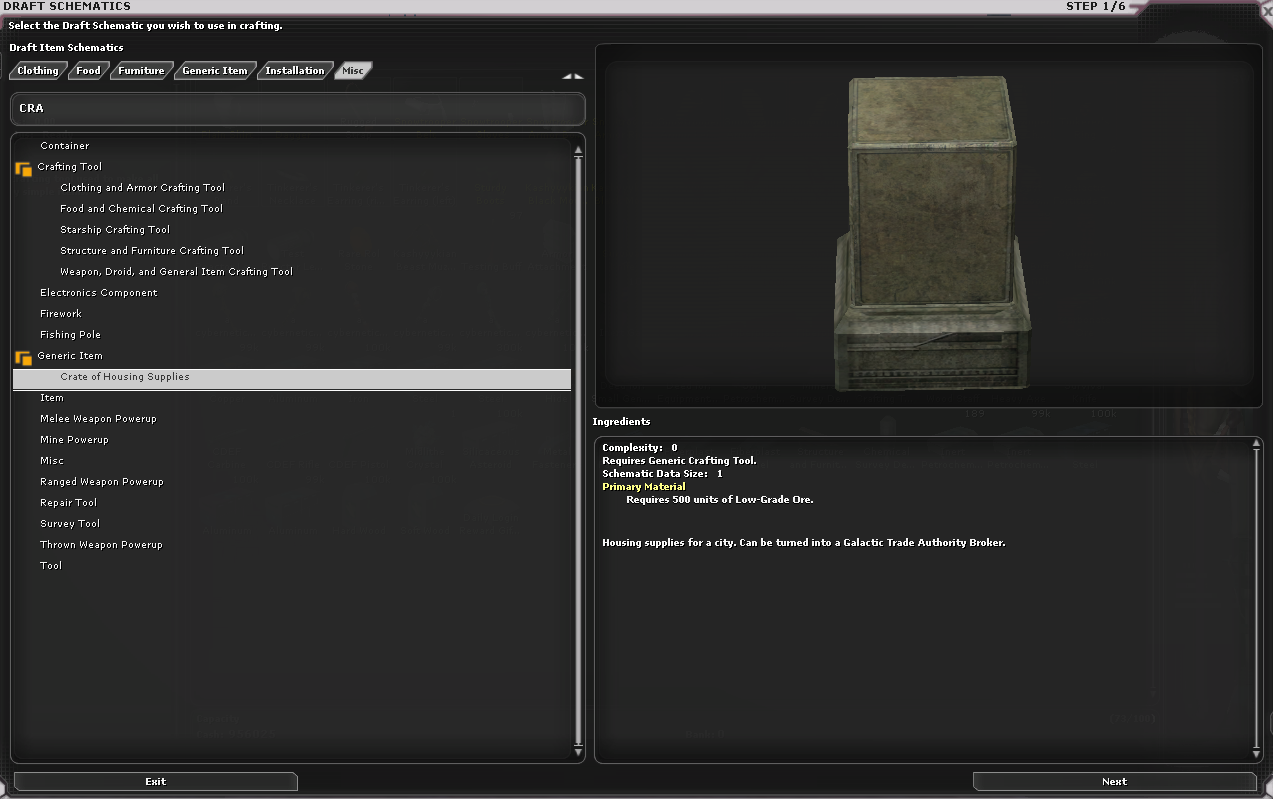1273x799 pixels.
Task: Choose Crate of Housing Supplies
Action: (x=124, y=377)
